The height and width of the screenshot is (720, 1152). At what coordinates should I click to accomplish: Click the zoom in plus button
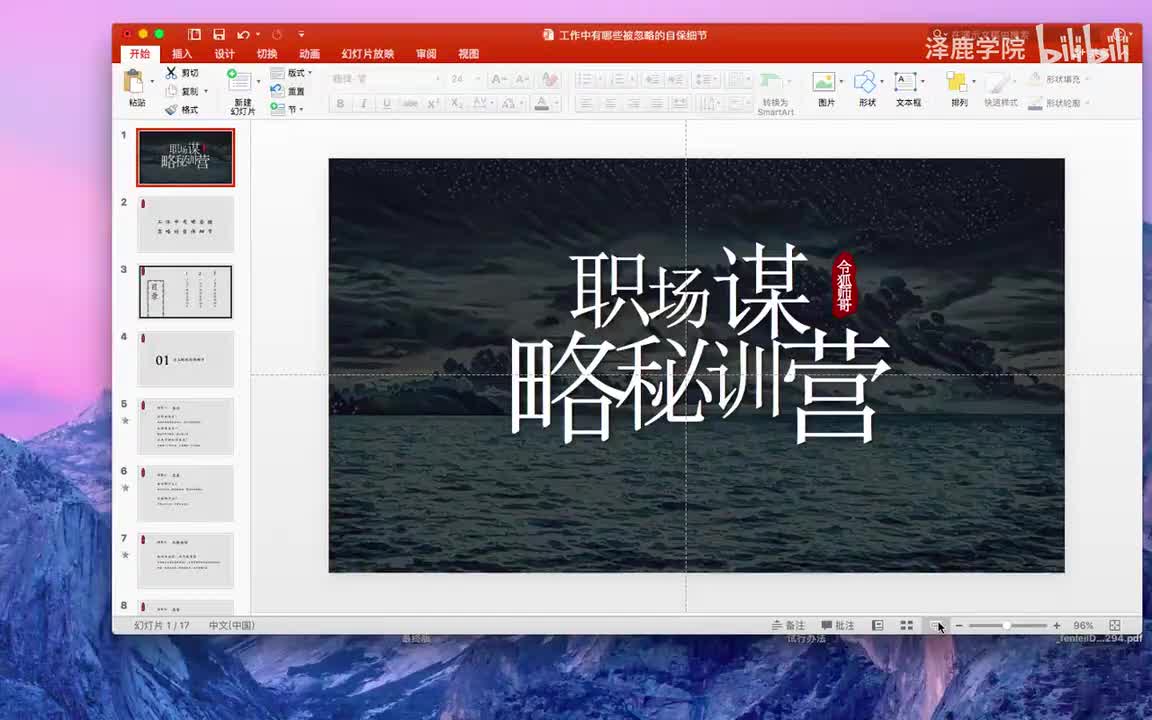[x=1056, y=625]
